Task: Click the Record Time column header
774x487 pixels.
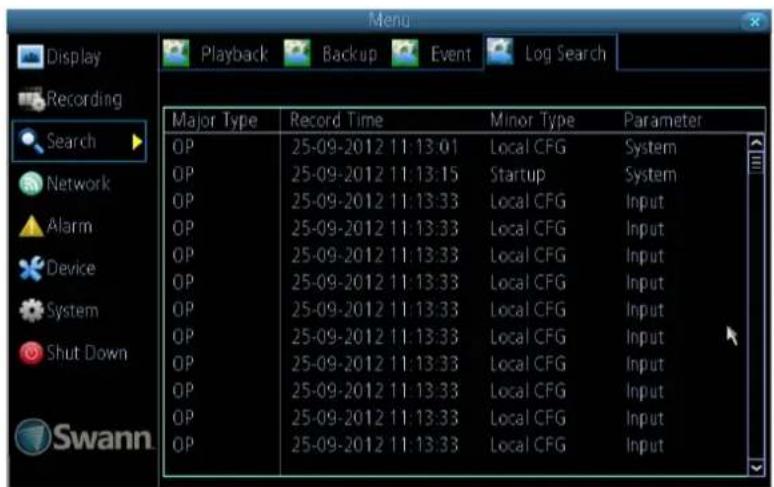Action: [337, 120]
